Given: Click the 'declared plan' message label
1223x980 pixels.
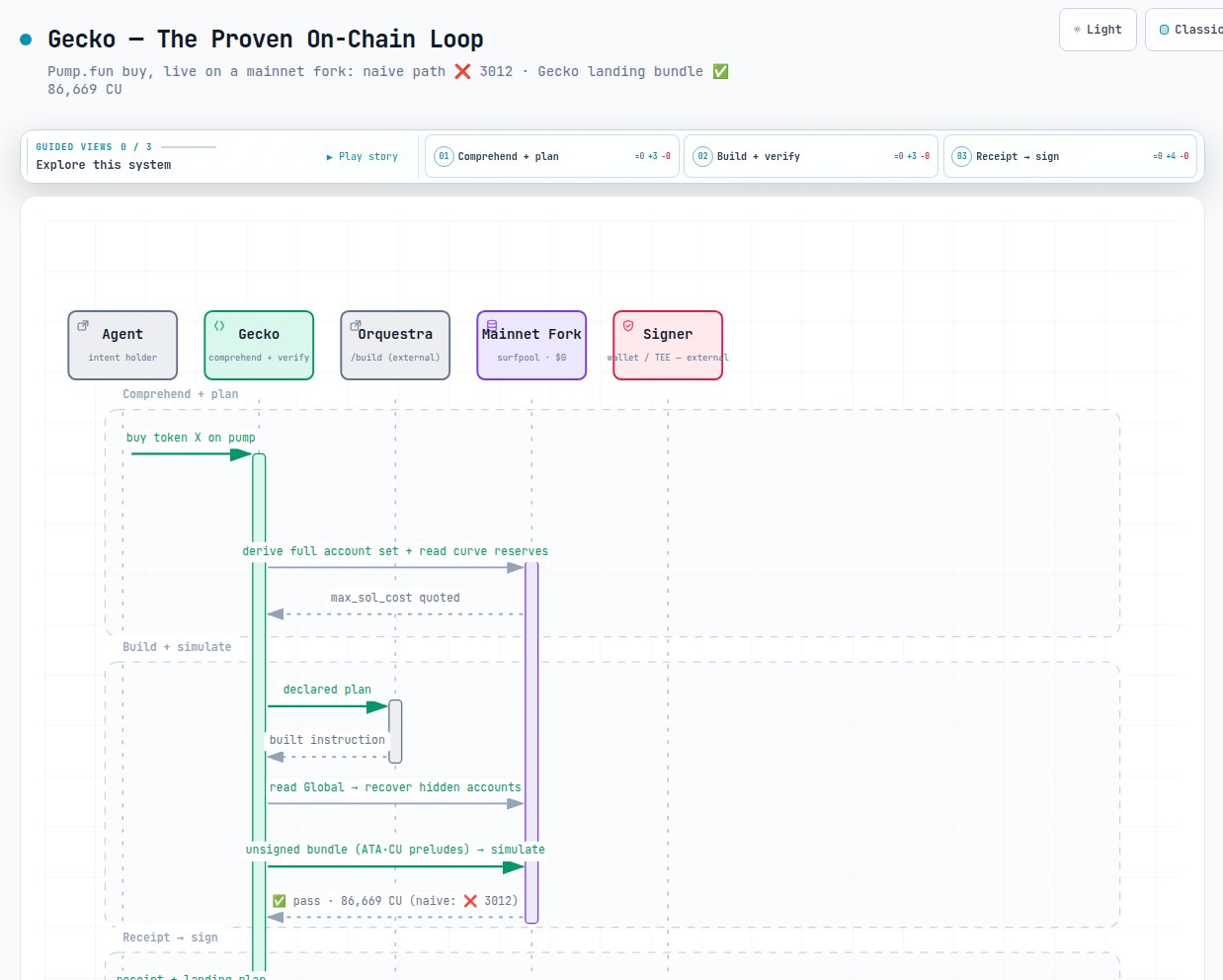Looking at the screenshot, I should click(327, 690).
